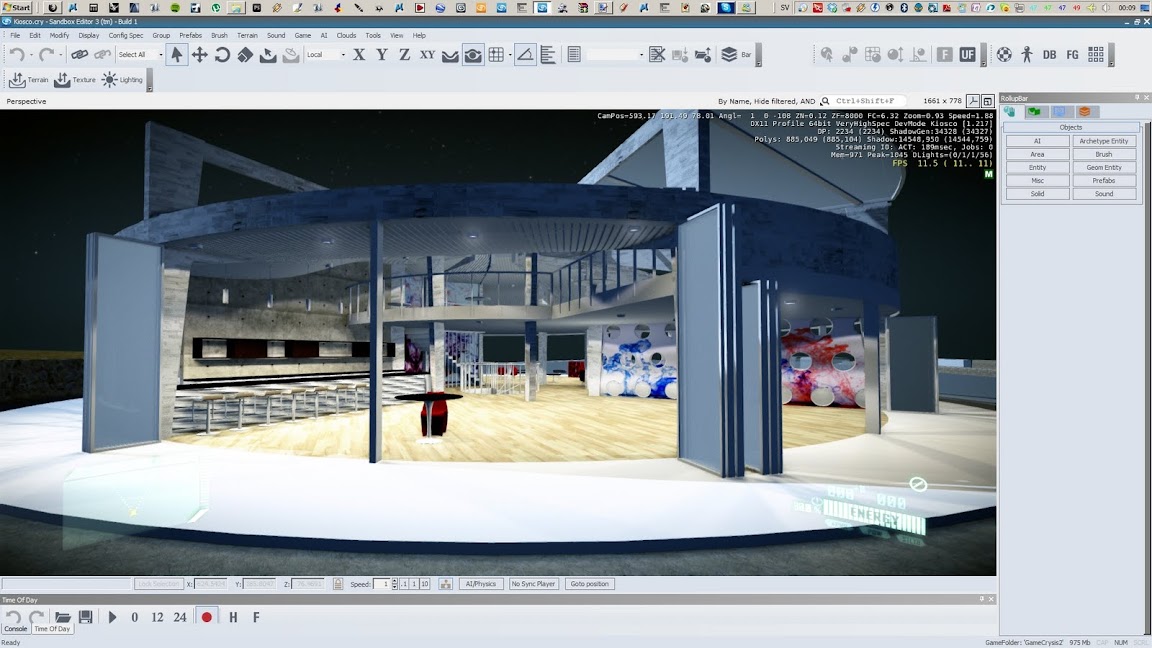Select the Move object tool
1152x648 pixels.
coord(200,55)
